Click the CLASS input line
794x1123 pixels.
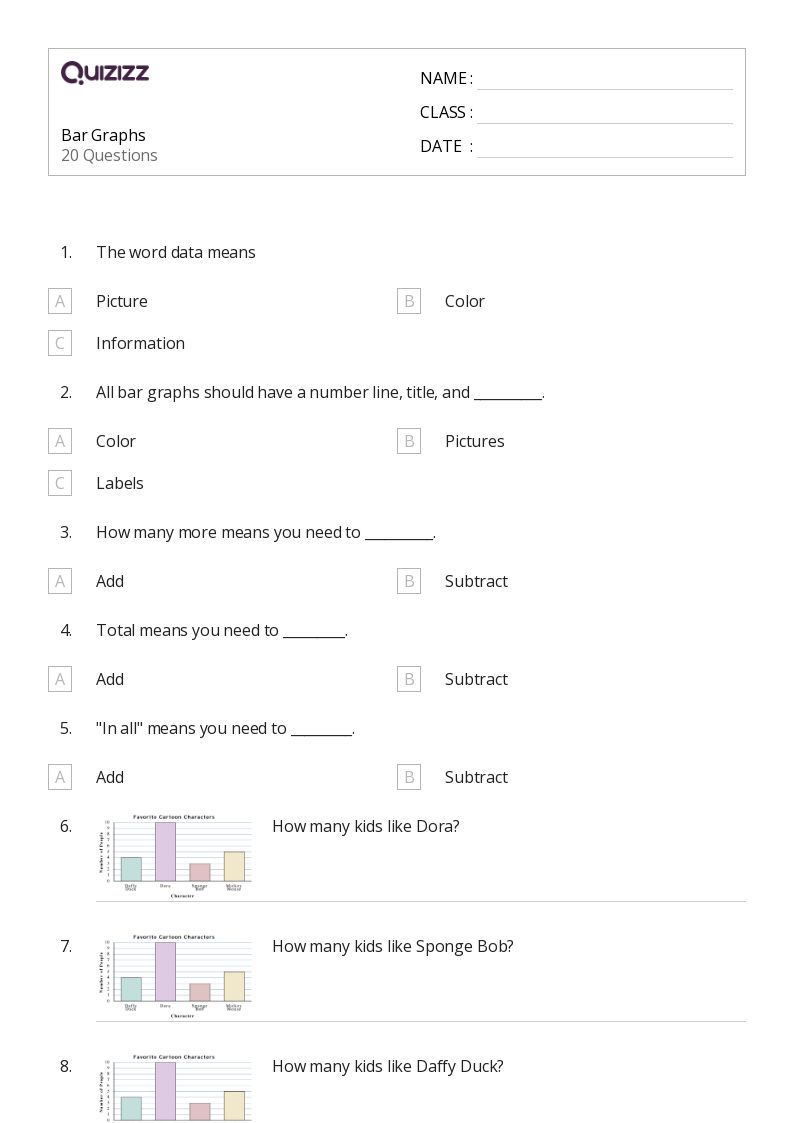pos(604,113)
